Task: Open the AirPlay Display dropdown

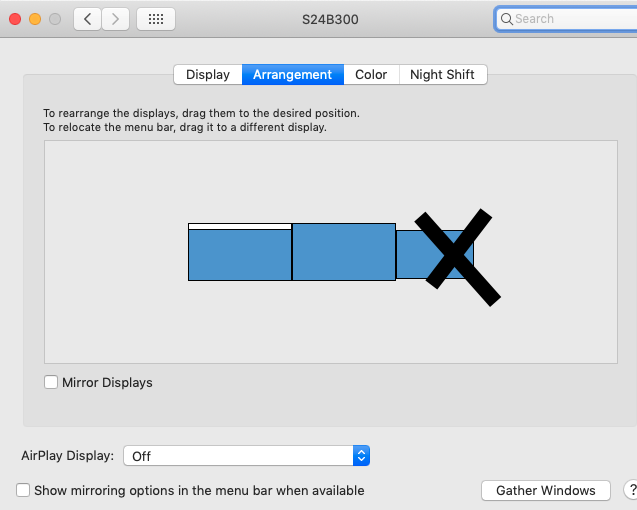Action: 246,456
